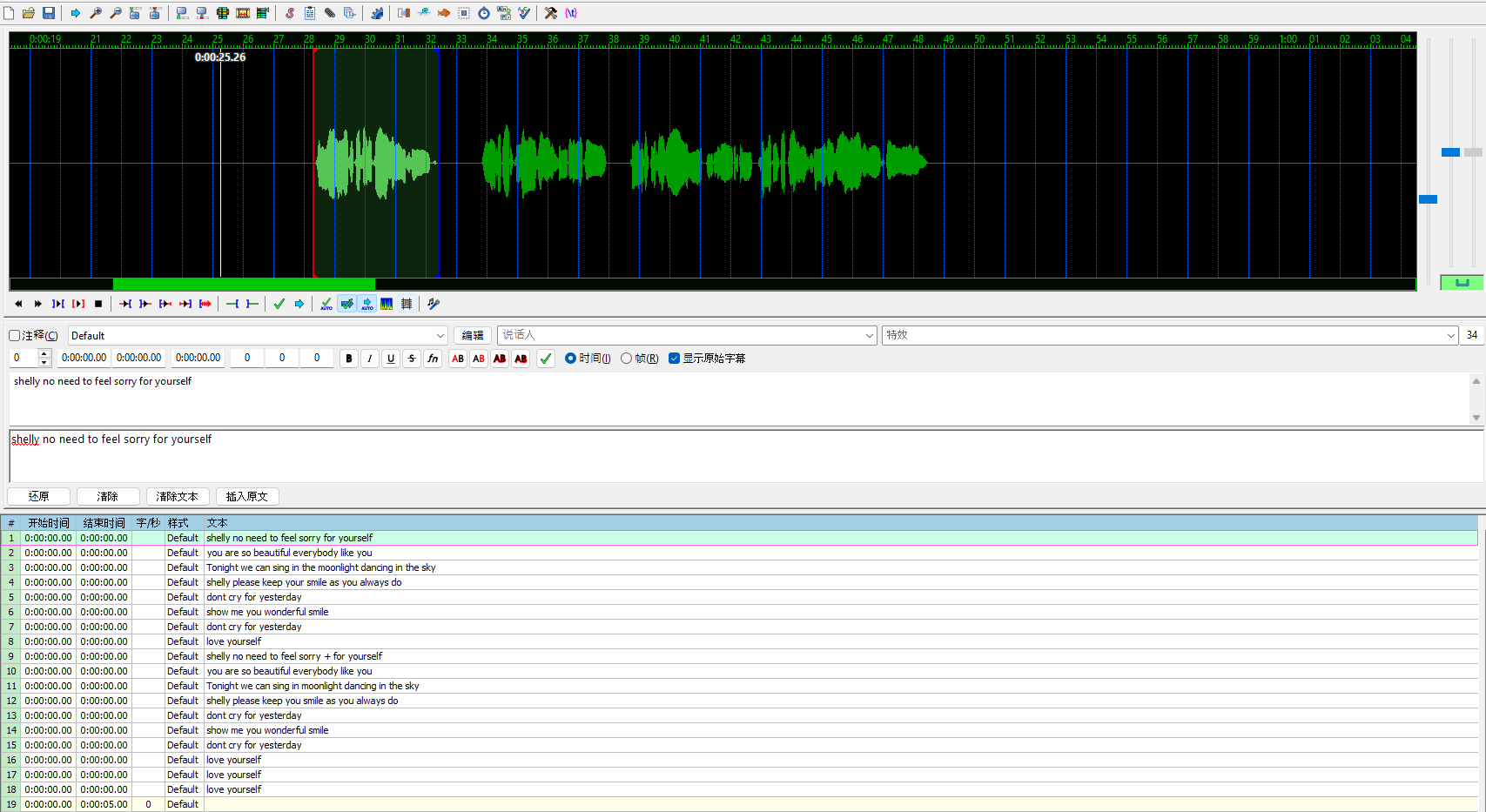The image size is (1486, 812).
Task: Click the hammer and wrench options icon
Action: [550, 13]
